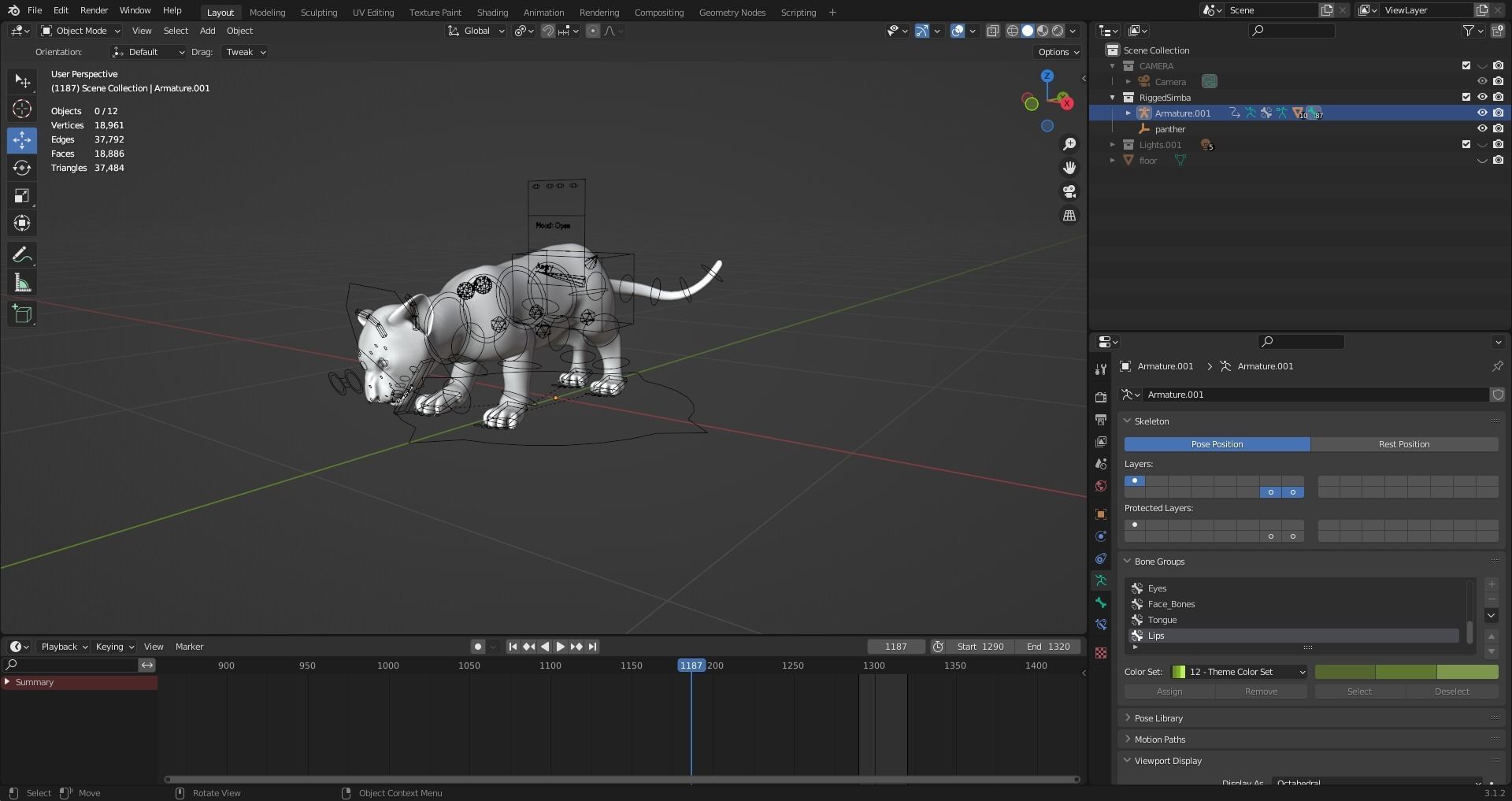Open the View Layer properties tab
Viewport: 1512px width, 801px height.
tap(1101, 442)
